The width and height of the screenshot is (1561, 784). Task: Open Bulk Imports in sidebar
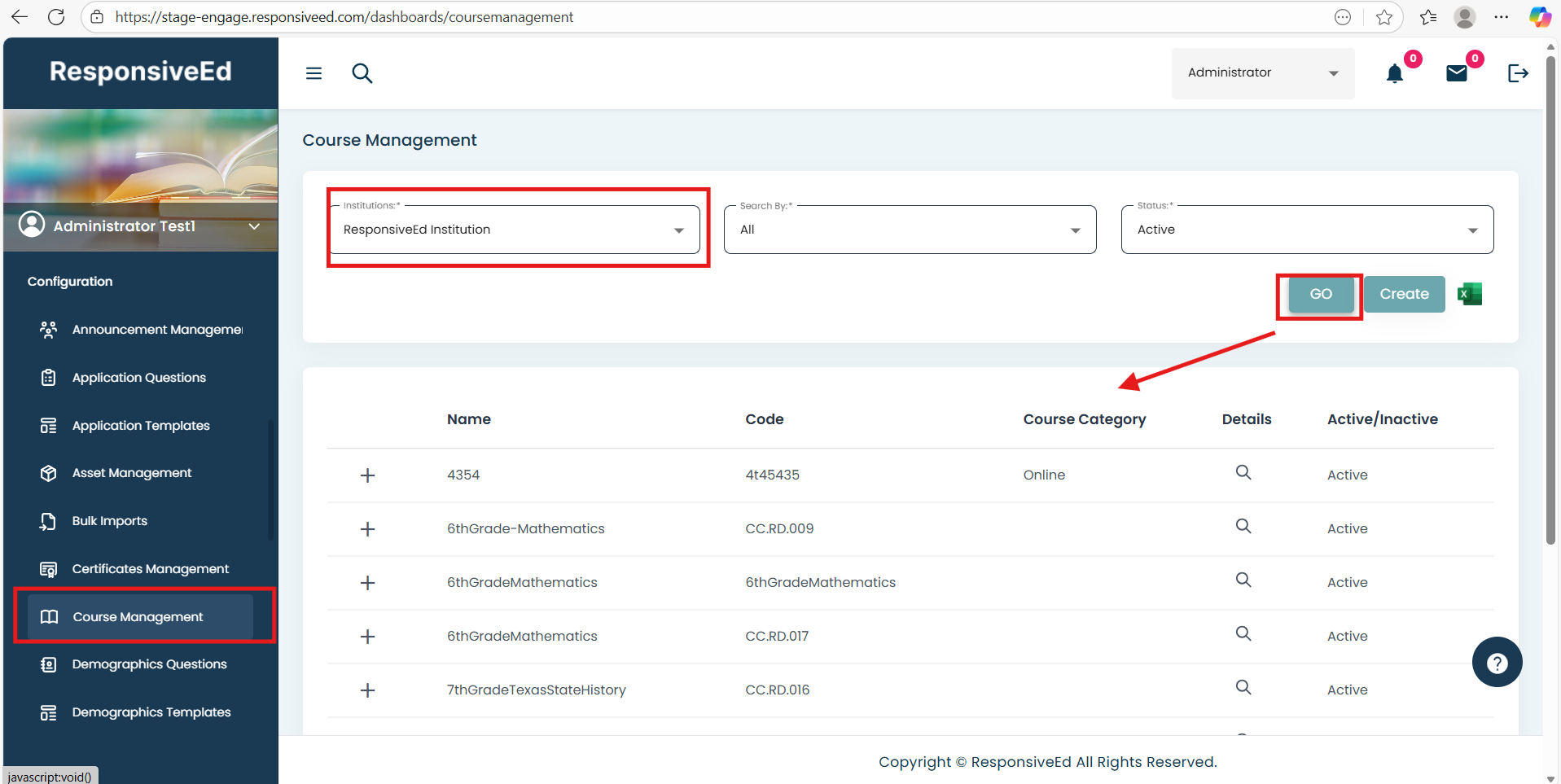click(110, 521)
